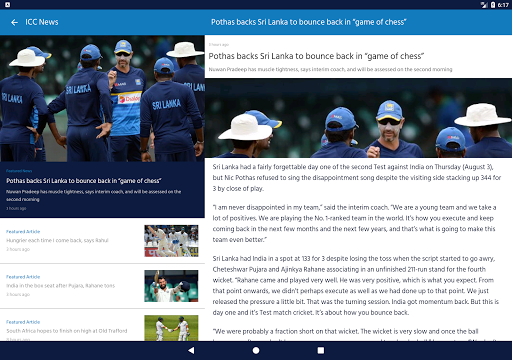Open the South Africa handshake thumbnail
This screenshot has height=360, width=512.
coord(171,328)
